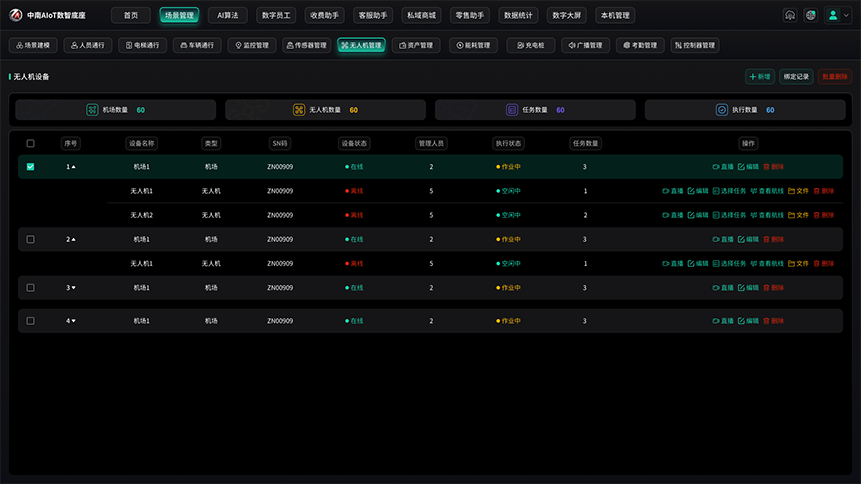Toggle the select-all header checkbox
Viewport: 861px width, 484px height.
(x=30, y=143)
